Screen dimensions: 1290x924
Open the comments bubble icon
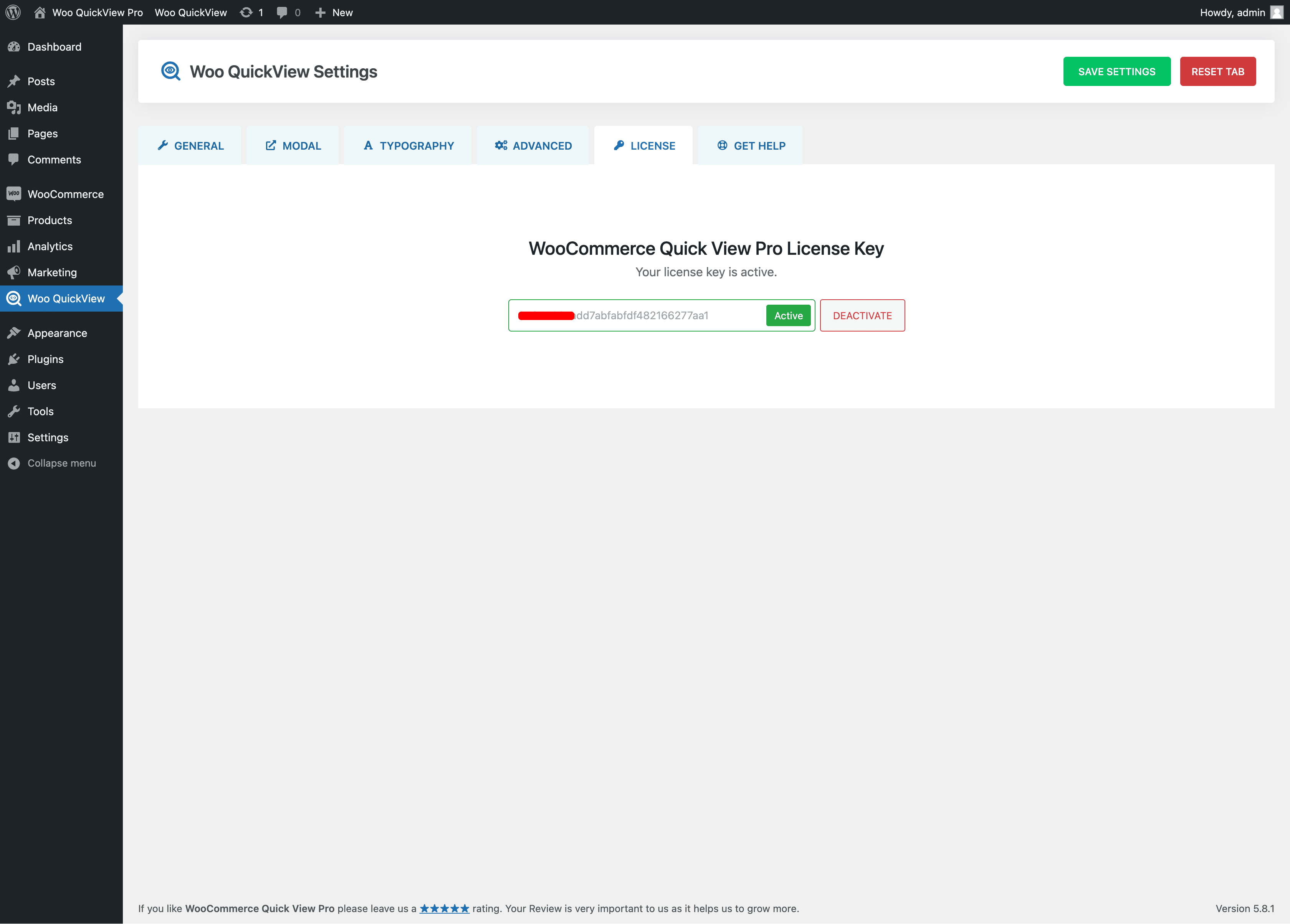tap(282, 13)
